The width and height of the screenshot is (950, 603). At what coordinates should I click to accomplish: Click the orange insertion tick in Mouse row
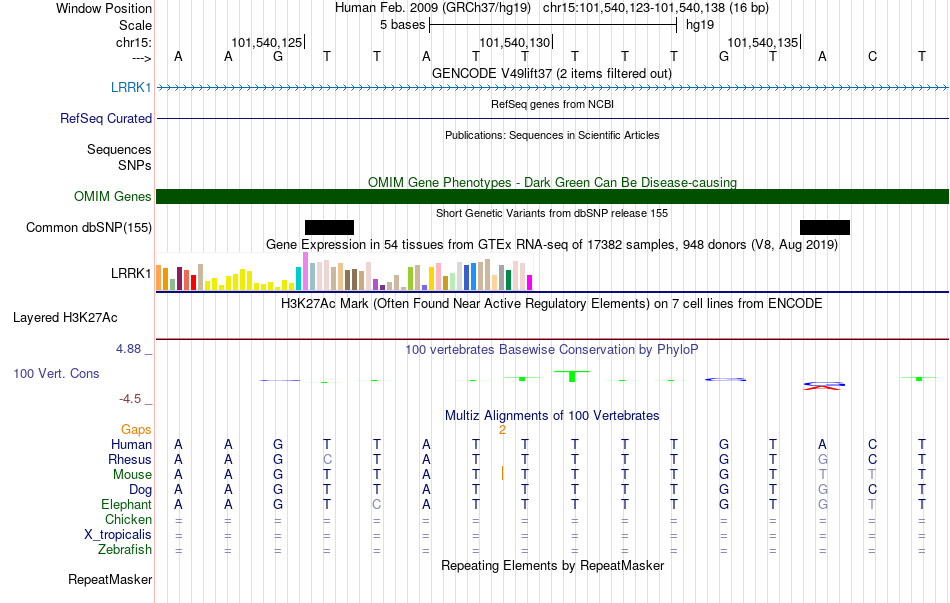pyautogui.click(x=502, y=473)
